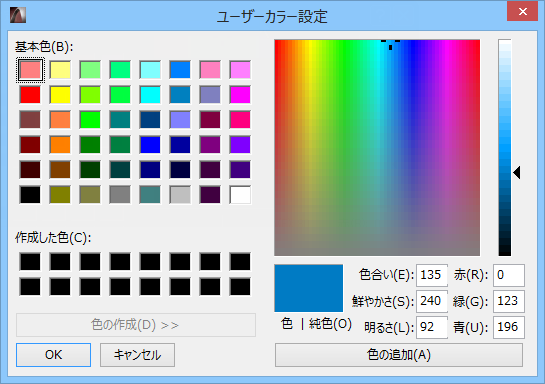This screenshot has width=545, height=384.
Task: Select the pale yellow basic color swatch
Action: point(60,70)
